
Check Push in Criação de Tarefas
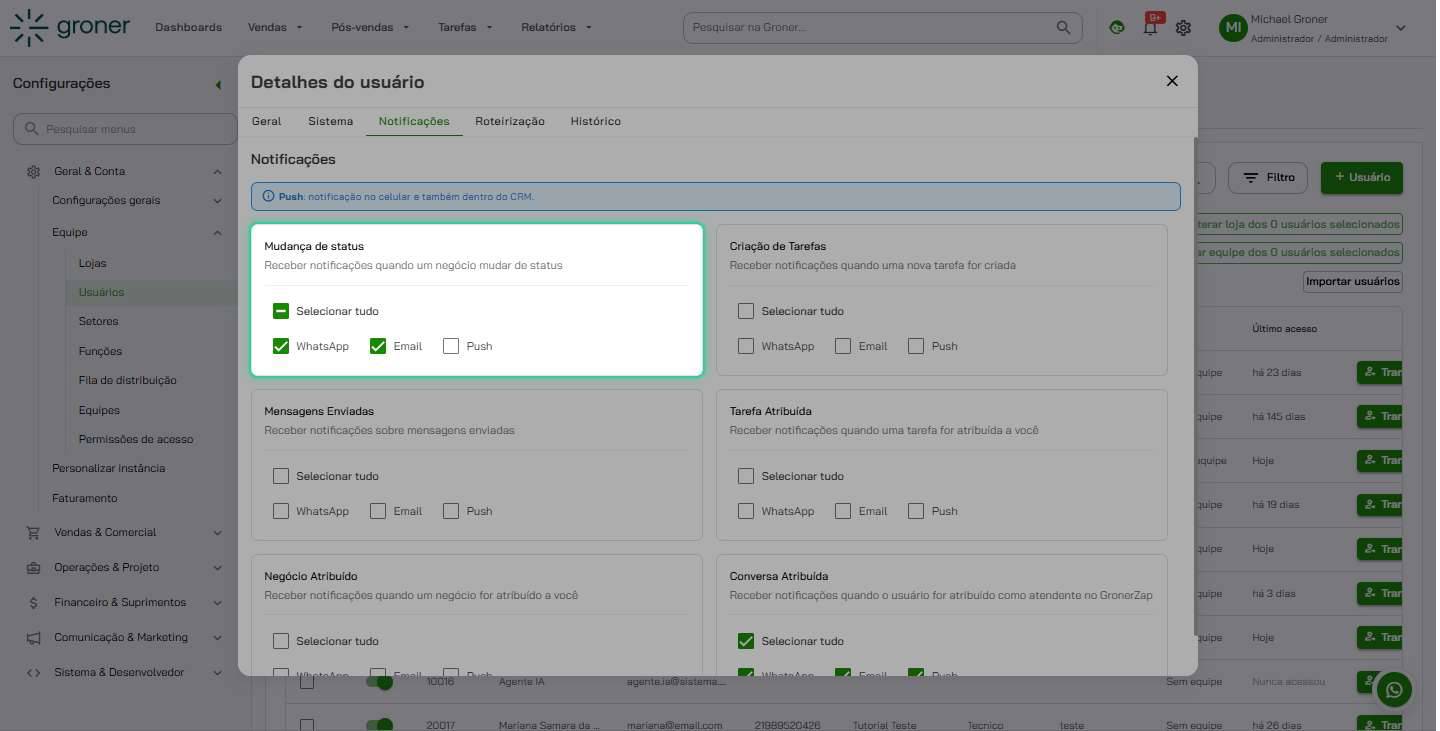coord(916,346)
